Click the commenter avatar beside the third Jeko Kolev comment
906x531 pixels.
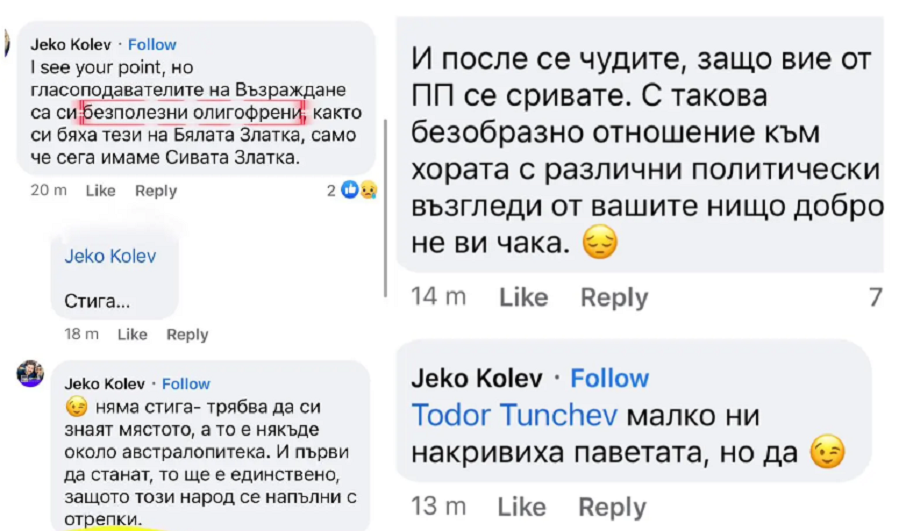(x=29, y=373)
